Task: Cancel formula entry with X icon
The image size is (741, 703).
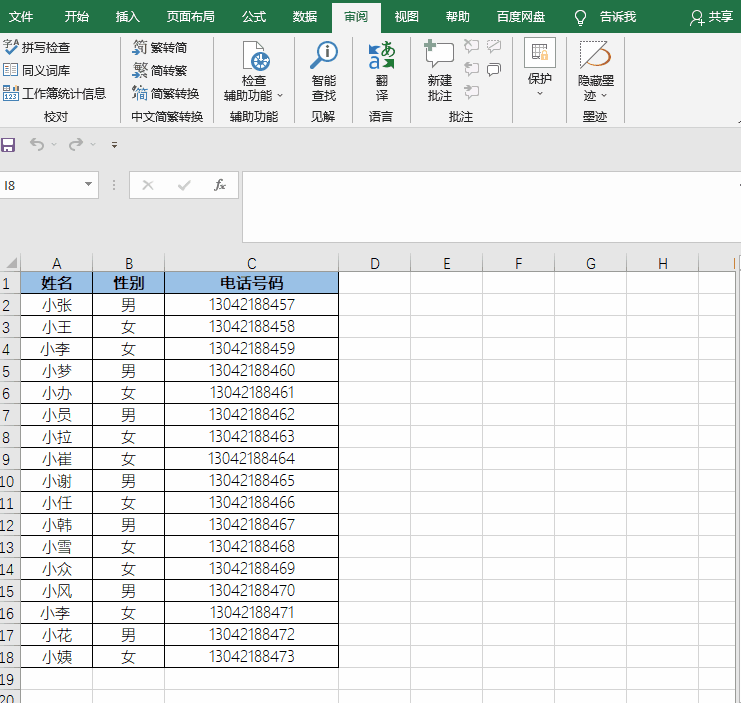Action: pyautogui.click(x=148, y=185)
